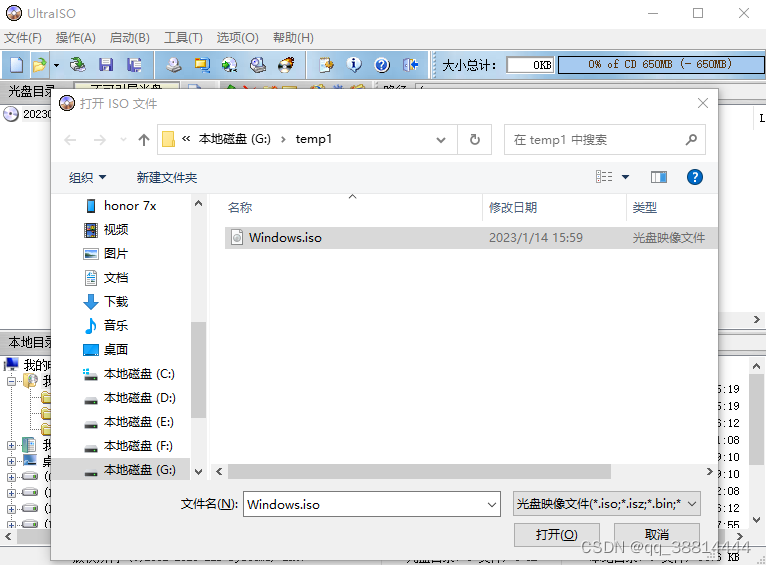Expand the view options dropdown arrow
The image size is (766, 565).
[625, 177]
